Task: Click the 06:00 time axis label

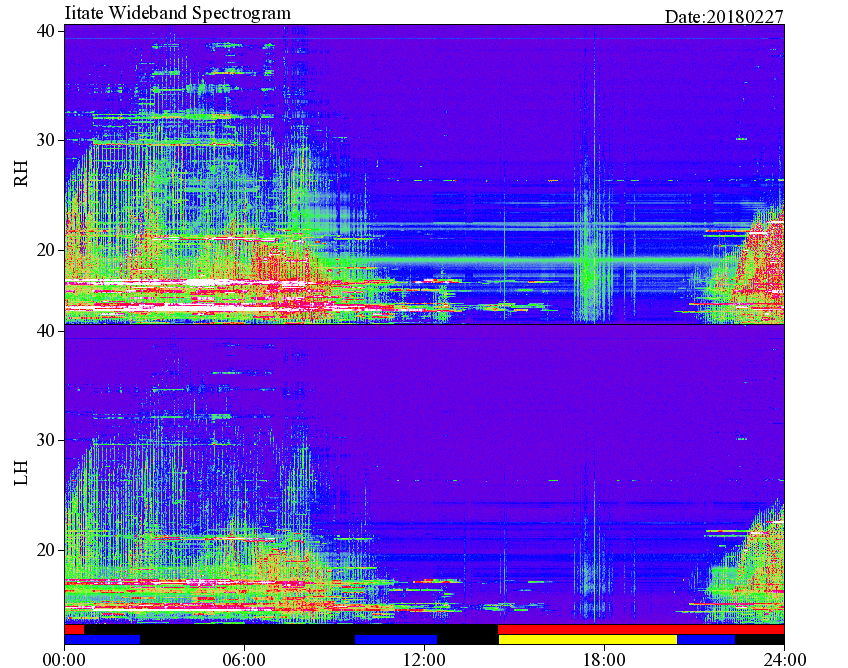Action: (x=244, y=660)
